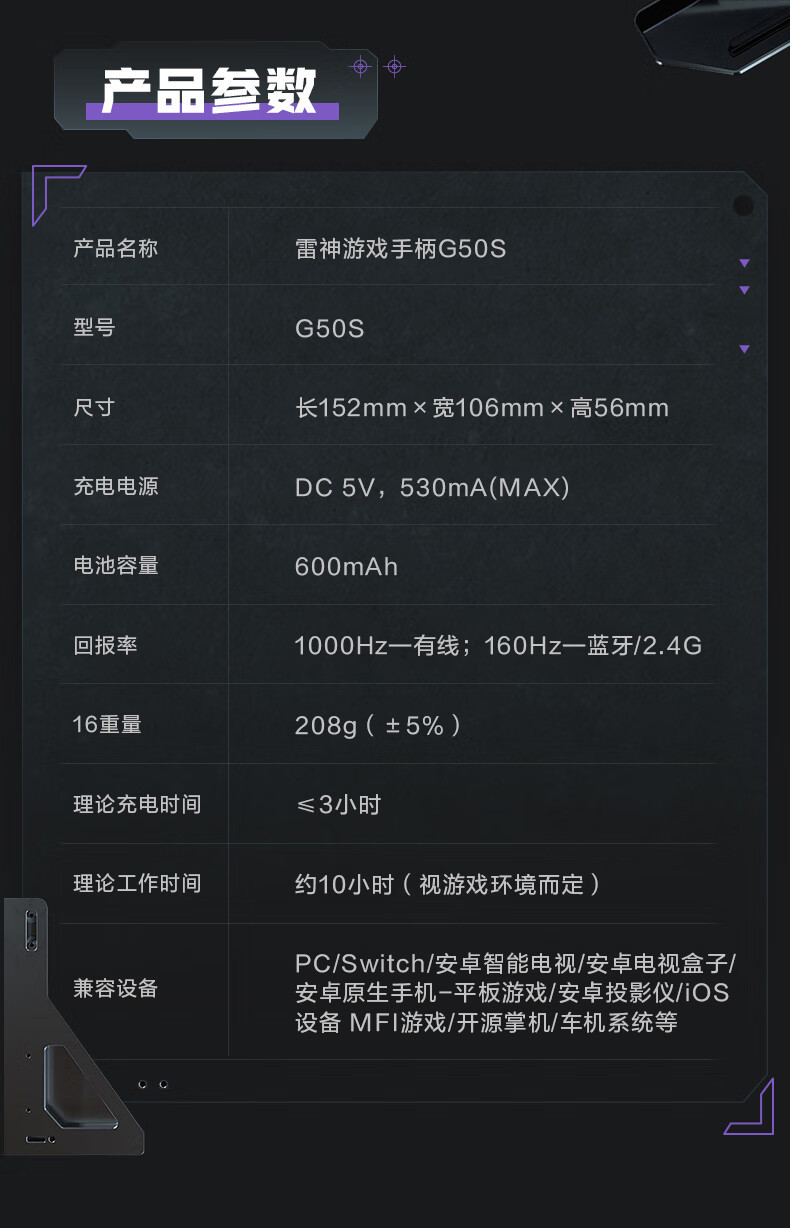Click the dark round dot in panel corner
Screen dimensions: 790x1228
pos(743,206)
